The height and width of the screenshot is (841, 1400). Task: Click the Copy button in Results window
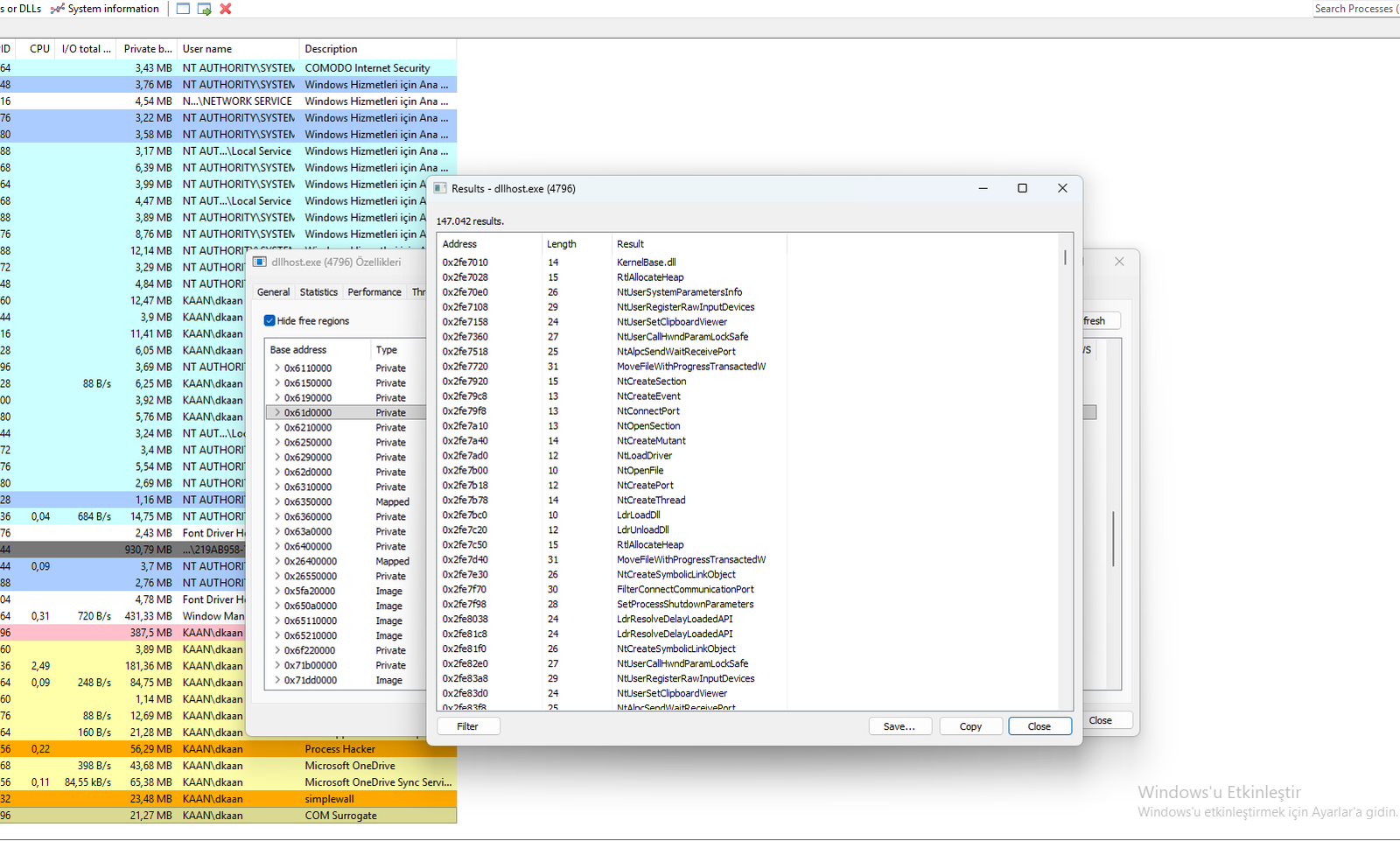tap(970, 726)
